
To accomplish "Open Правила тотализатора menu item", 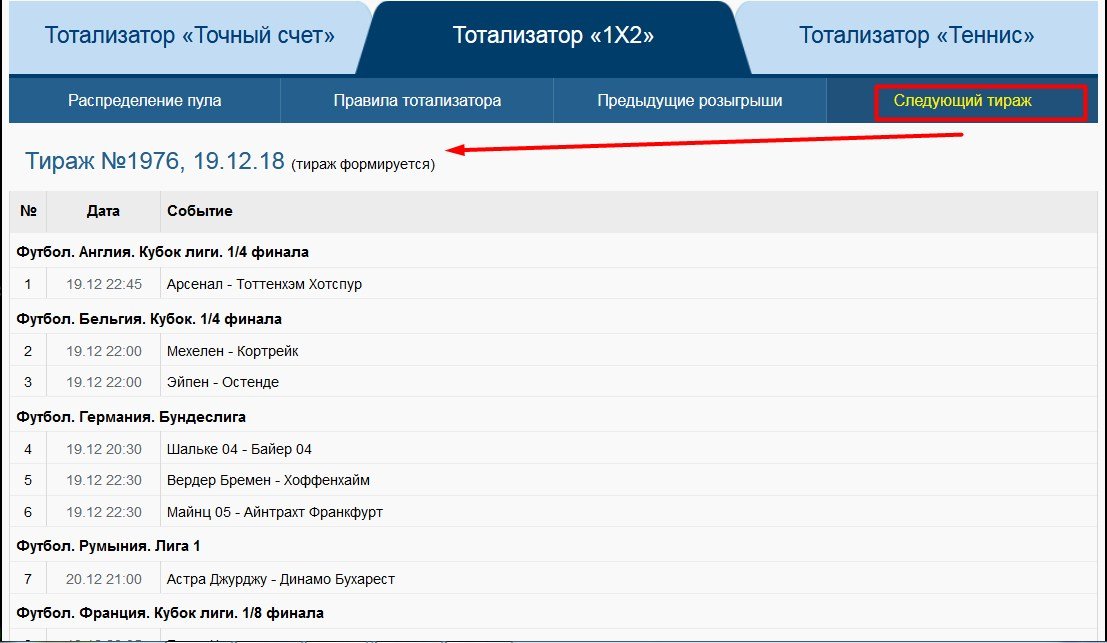I will click(417, 100).
